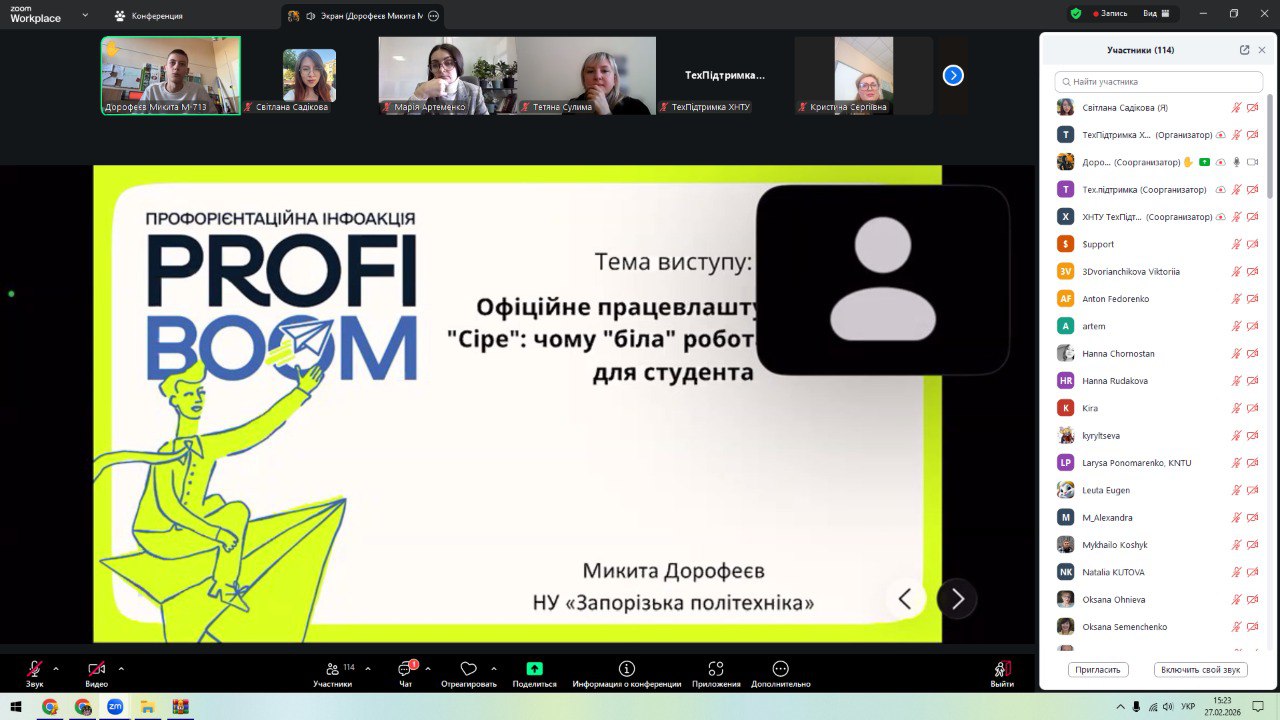Click the Leave (Выйти) meeting icon

(1001, 669)
